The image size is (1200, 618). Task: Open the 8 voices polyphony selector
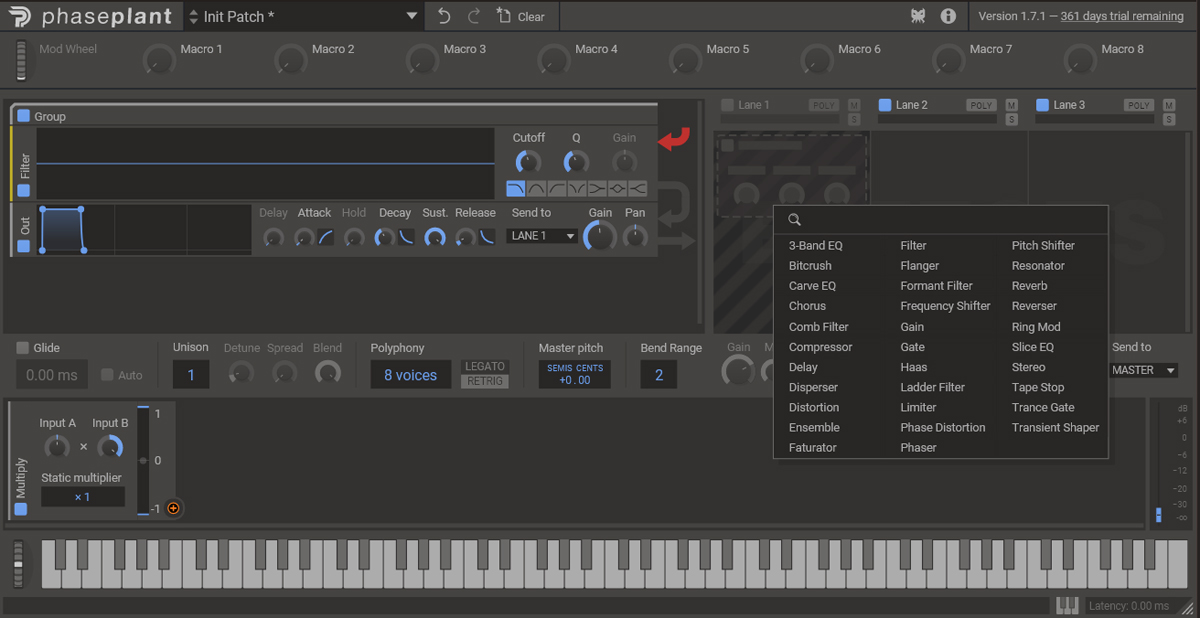click(x=411, y=375)
